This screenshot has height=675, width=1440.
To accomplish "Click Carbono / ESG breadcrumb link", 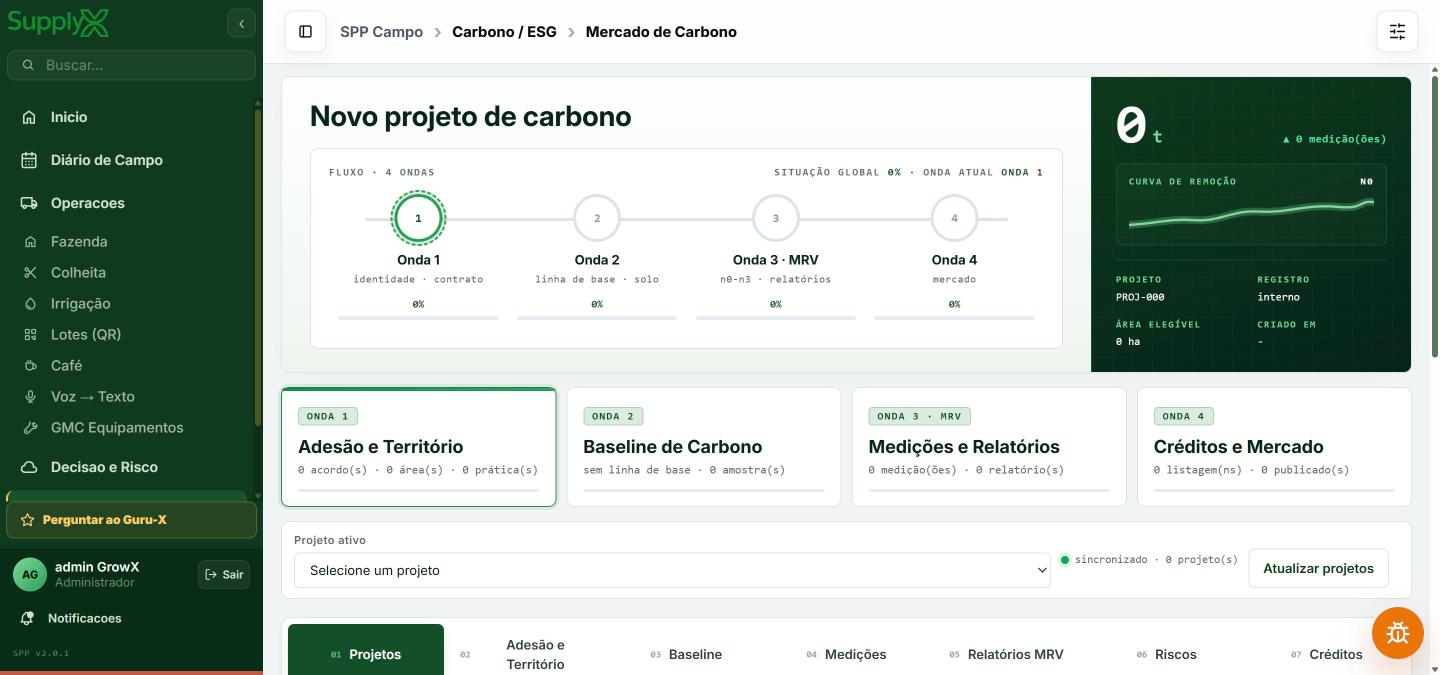I will point(504,32).
